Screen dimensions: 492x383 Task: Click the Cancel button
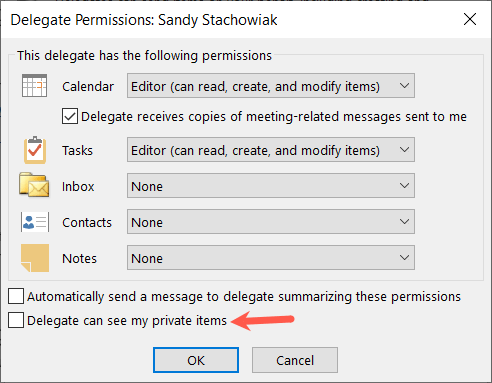(x=295, y=360)
